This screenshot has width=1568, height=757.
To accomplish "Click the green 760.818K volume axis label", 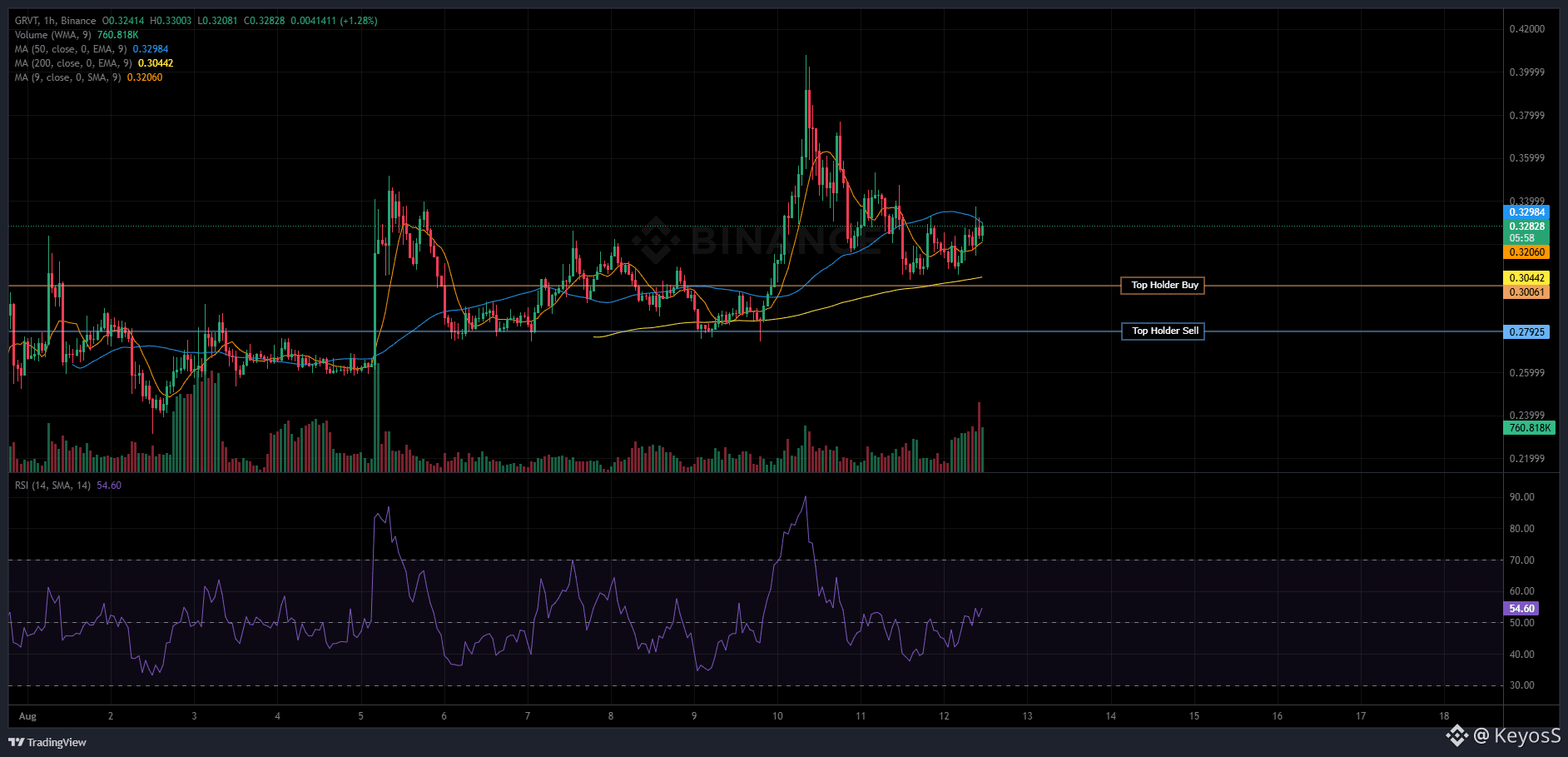I will point(1530,428).
